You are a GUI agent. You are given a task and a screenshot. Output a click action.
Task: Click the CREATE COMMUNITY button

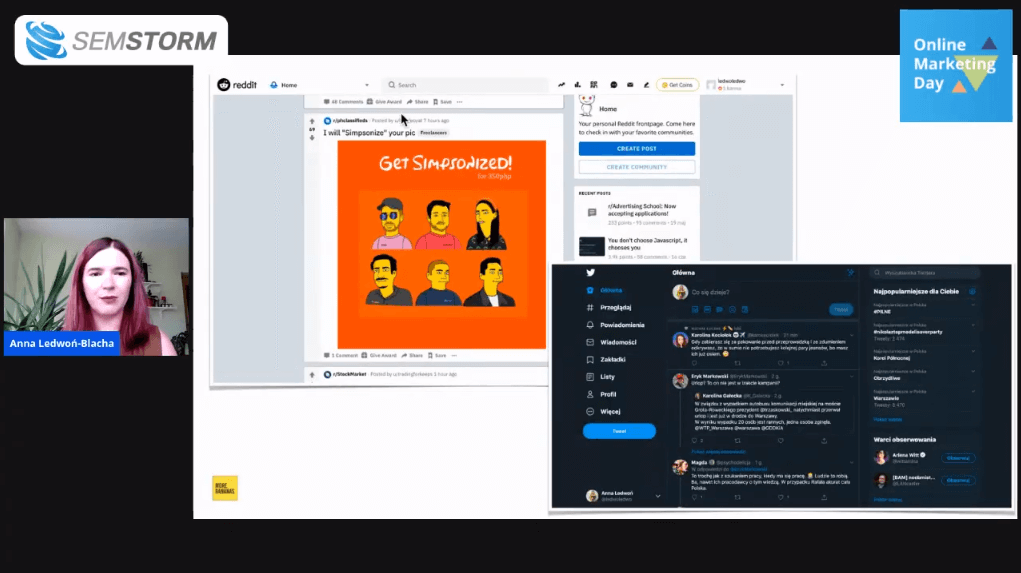(x=636, y=167)
